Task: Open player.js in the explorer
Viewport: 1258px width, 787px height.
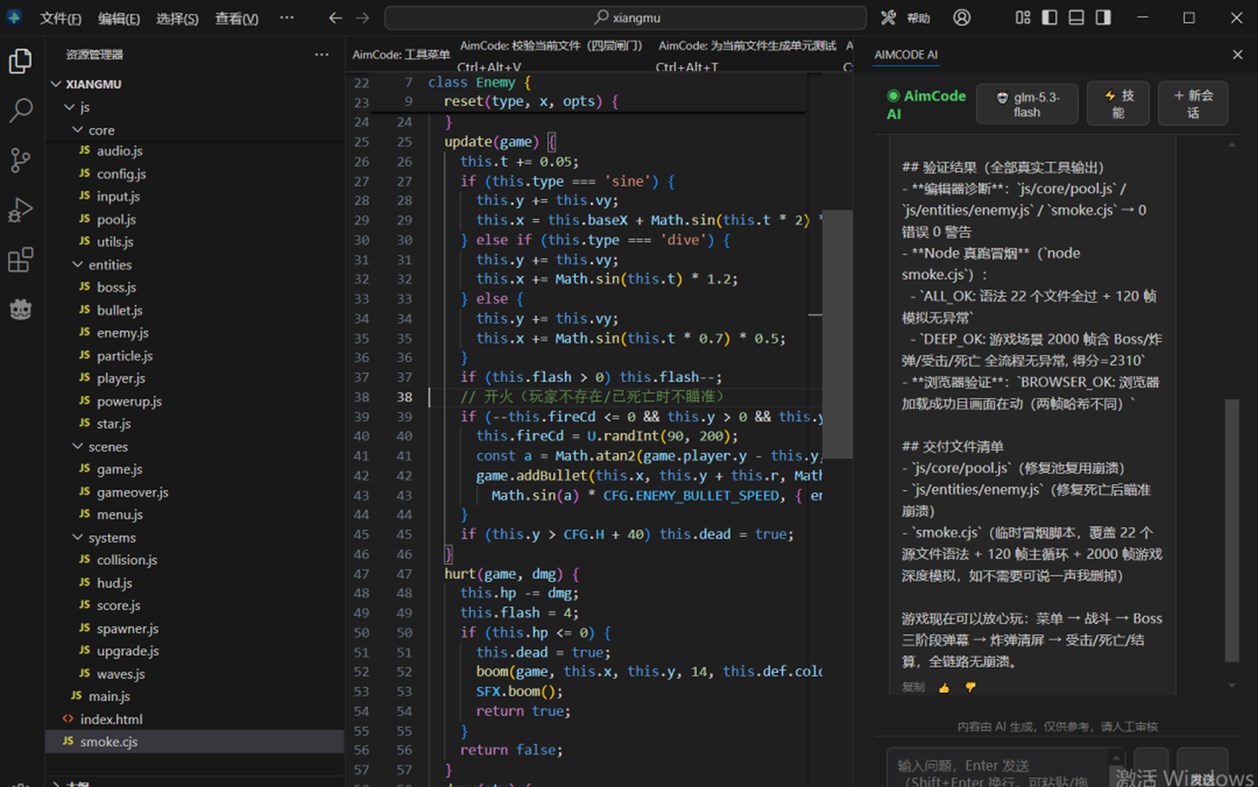Action: coord(121,379)
